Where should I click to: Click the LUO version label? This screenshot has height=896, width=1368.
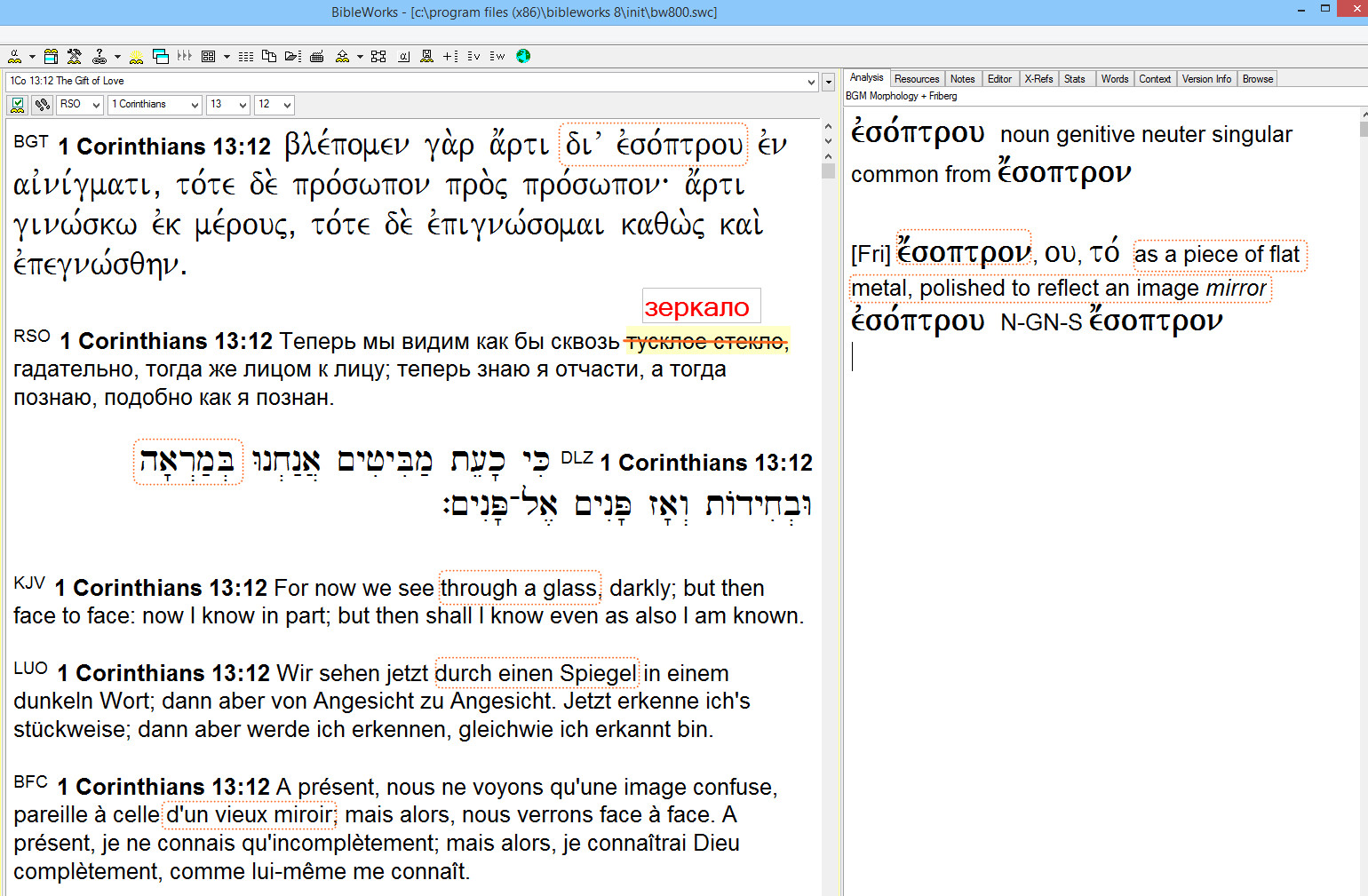click(31, 668)
